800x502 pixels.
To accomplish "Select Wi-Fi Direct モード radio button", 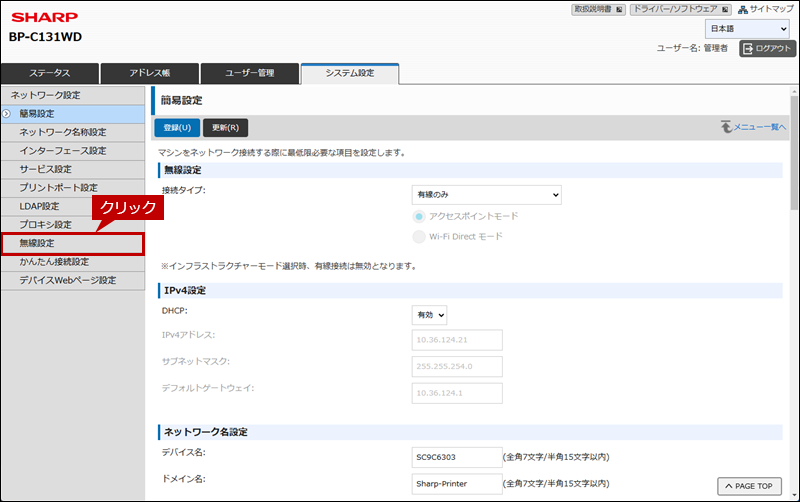I will pos(419,237).
